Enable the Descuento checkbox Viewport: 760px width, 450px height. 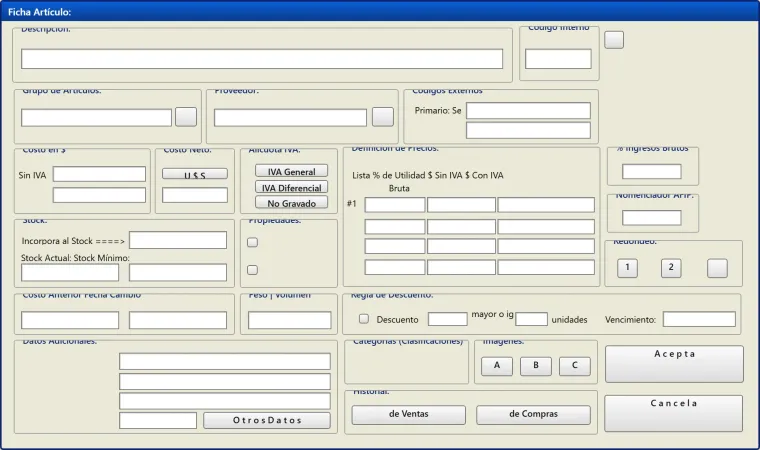click(x=364, y=319)
